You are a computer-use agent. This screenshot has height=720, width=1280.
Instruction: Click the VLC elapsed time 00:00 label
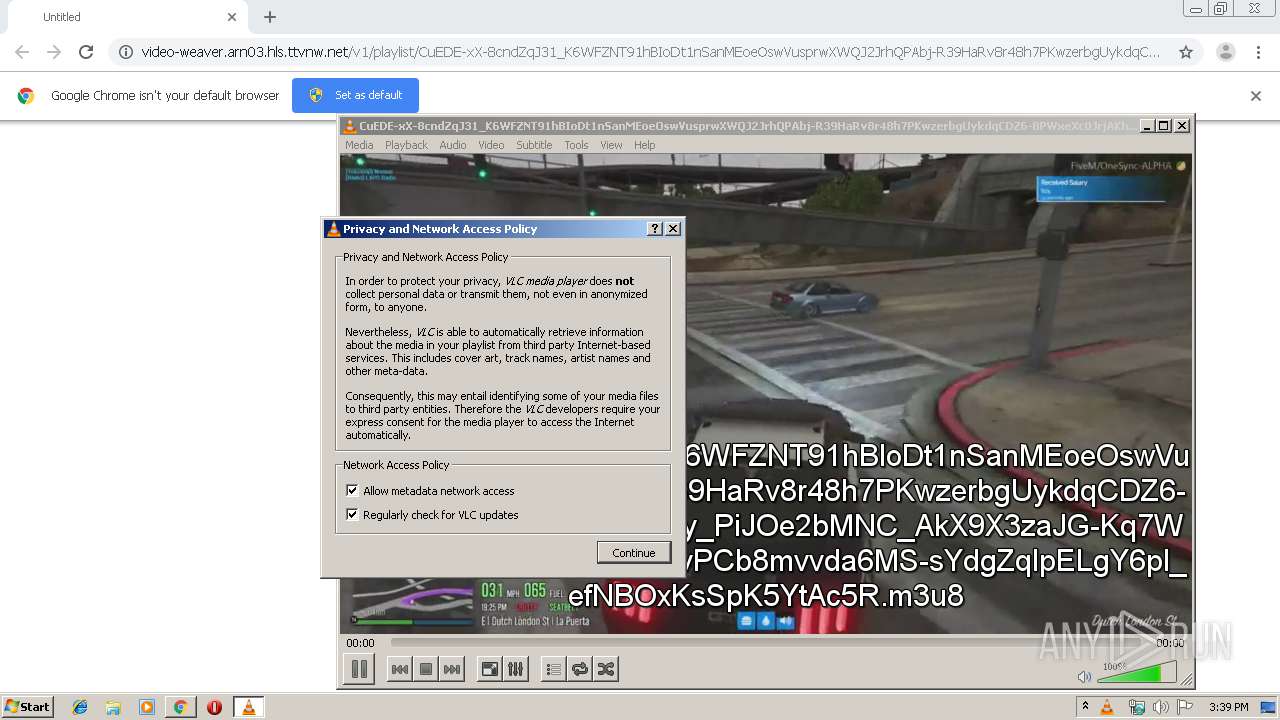360,643
